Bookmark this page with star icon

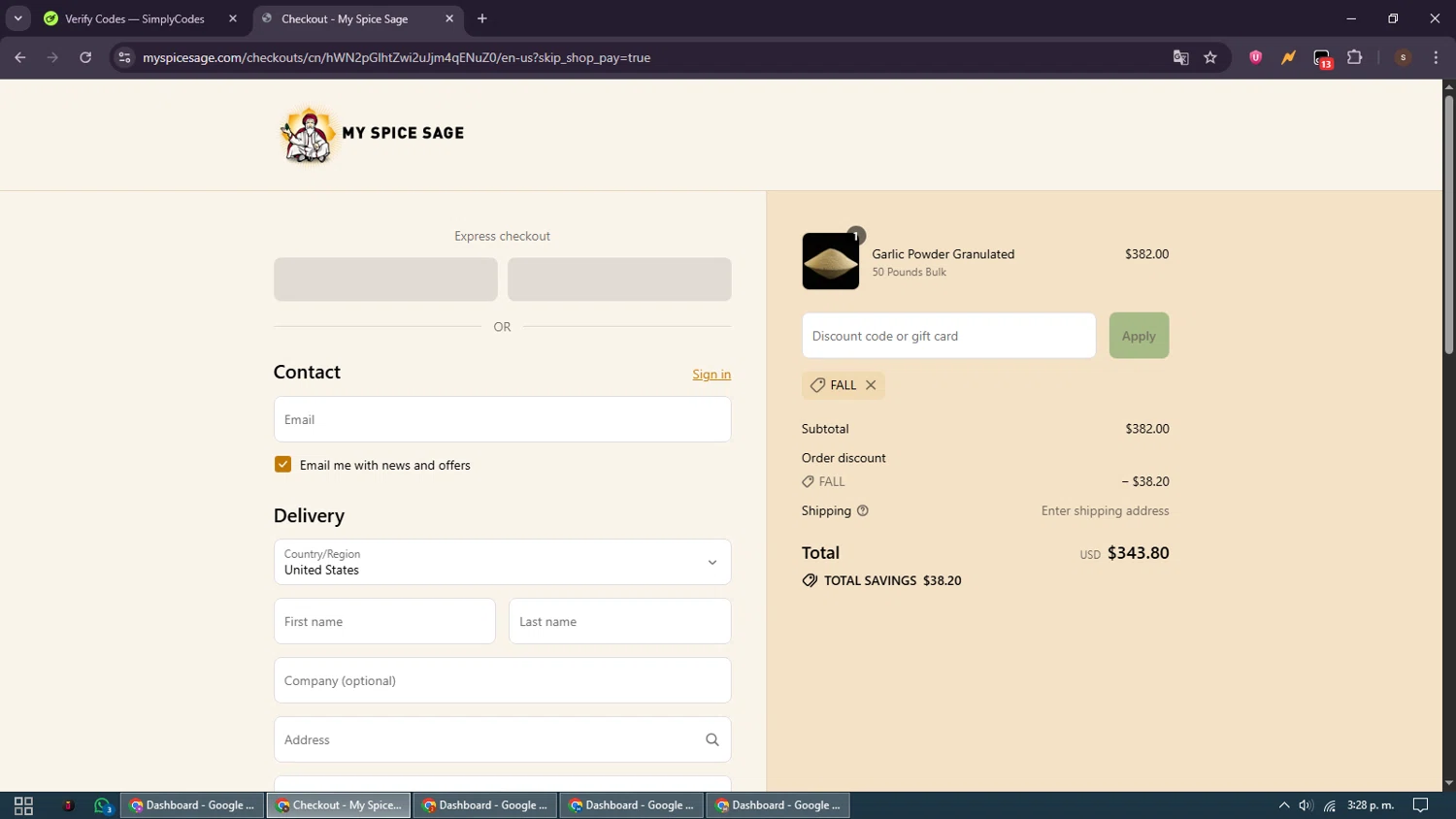[1210, 57]
